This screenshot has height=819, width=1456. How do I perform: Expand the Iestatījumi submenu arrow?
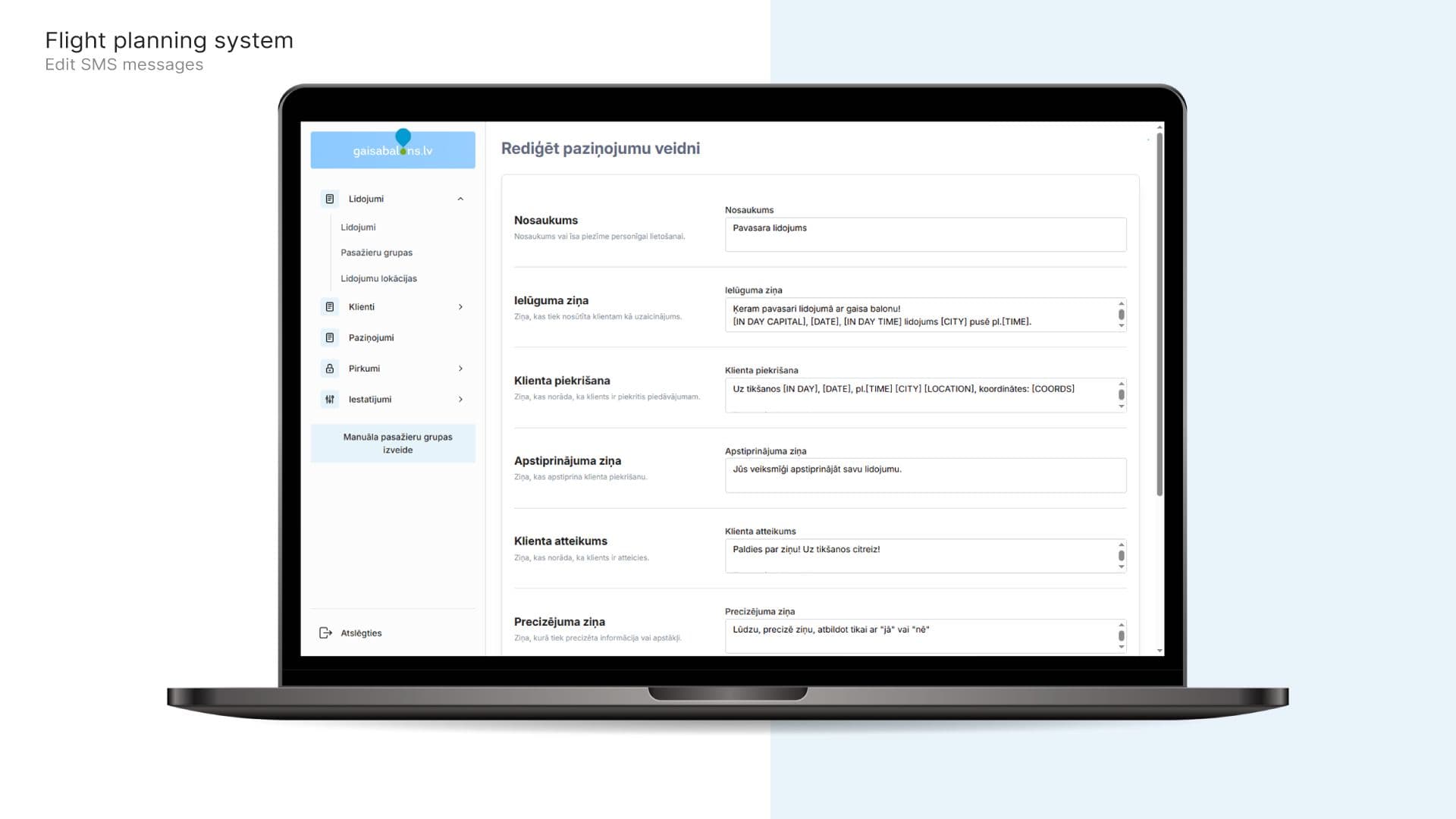coord(460,400)
